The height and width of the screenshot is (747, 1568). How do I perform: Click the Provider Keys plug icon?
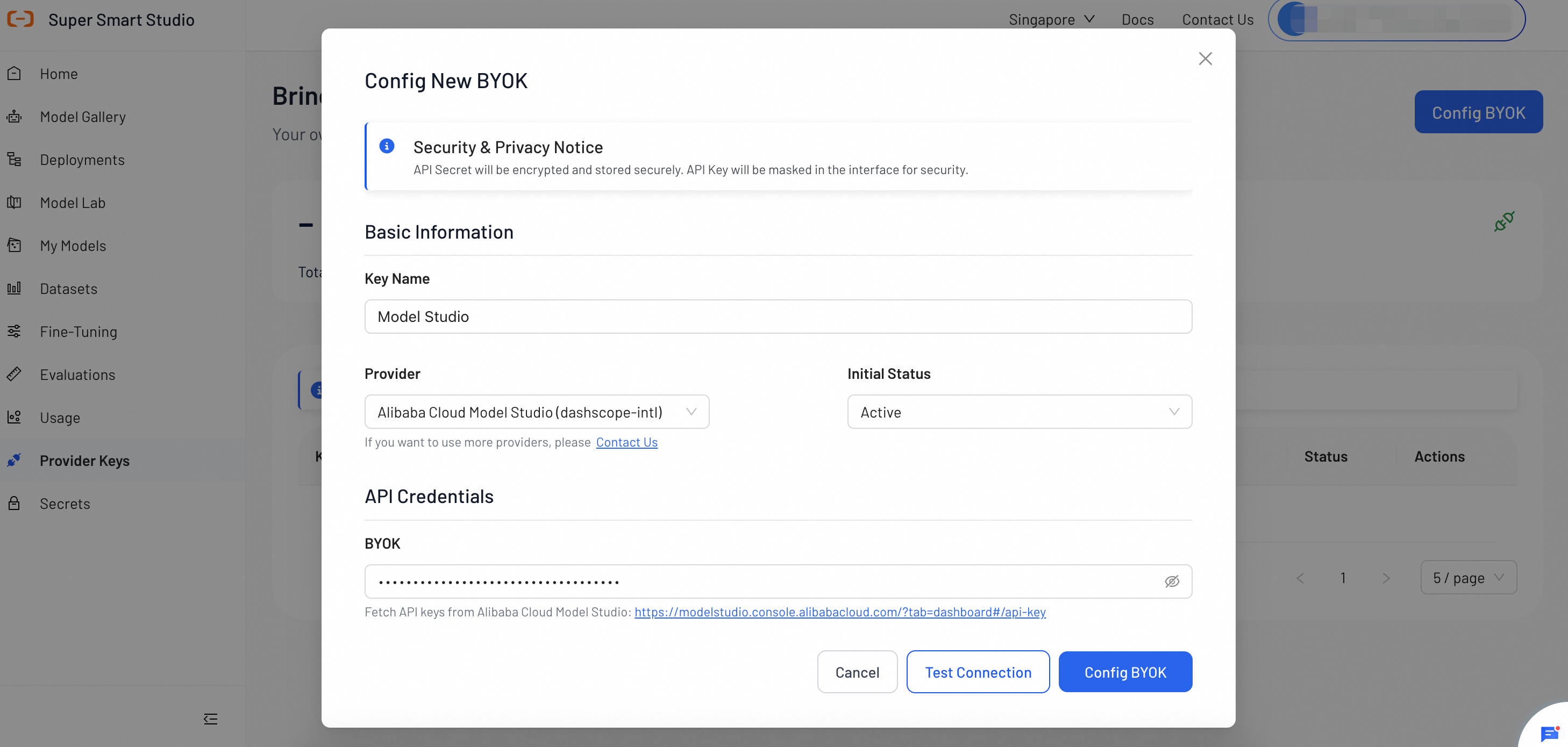pyautogui.click(x=14, y=461)
